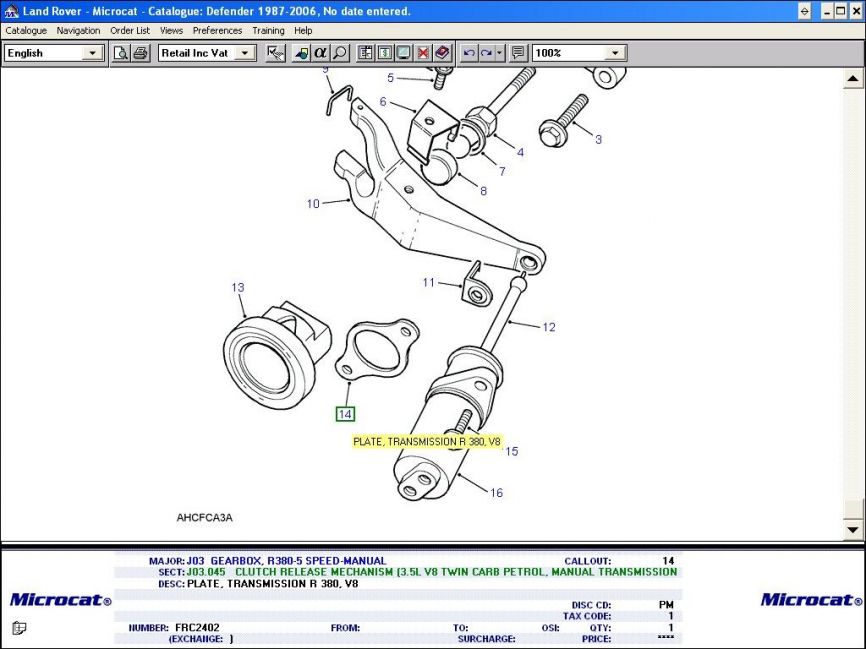Select callout 16 for the slave cylinder

coord(497,493)
